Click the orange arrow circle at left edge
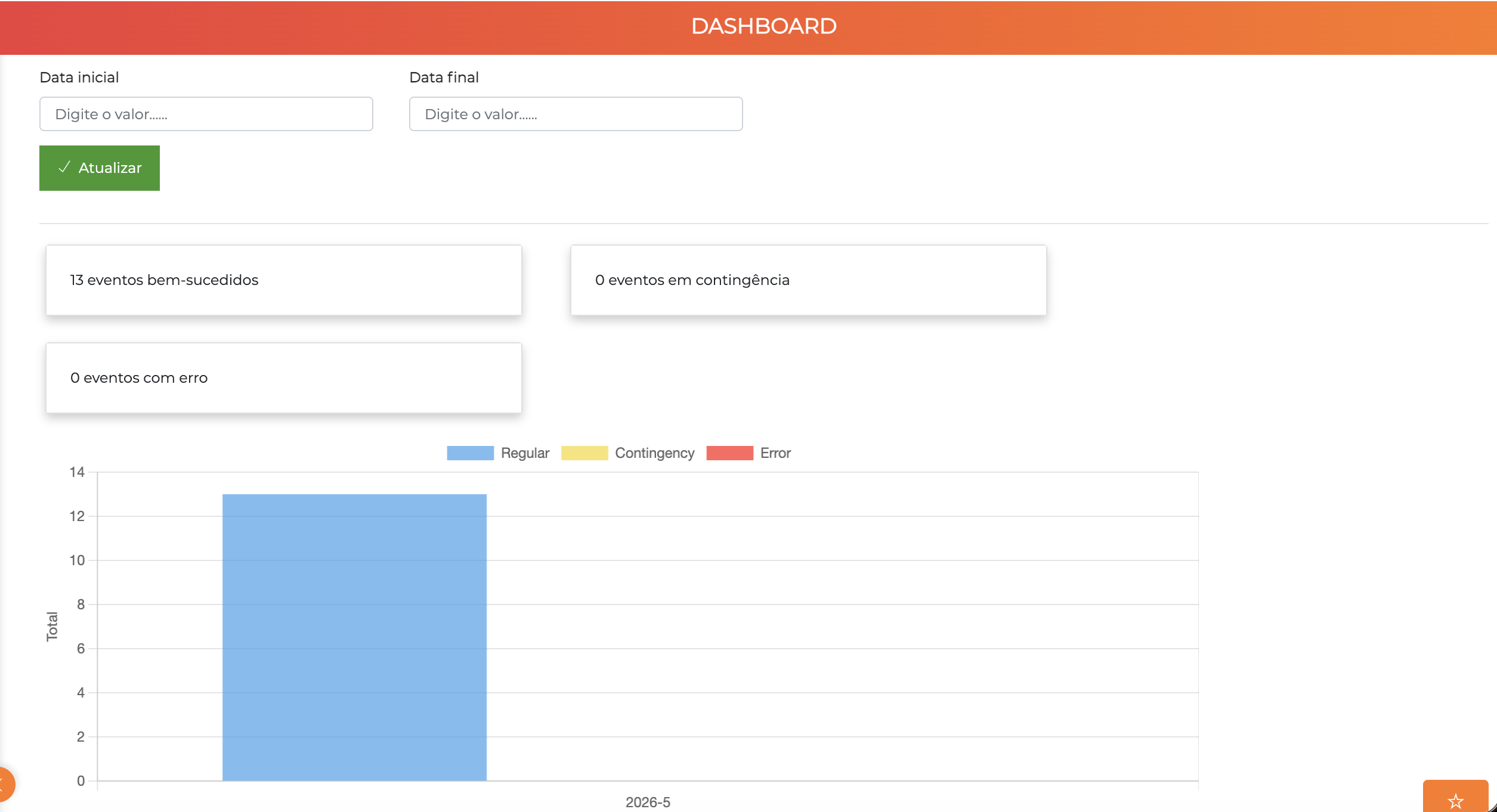Viewport: 1497px width, 812px height. point(5,784)
